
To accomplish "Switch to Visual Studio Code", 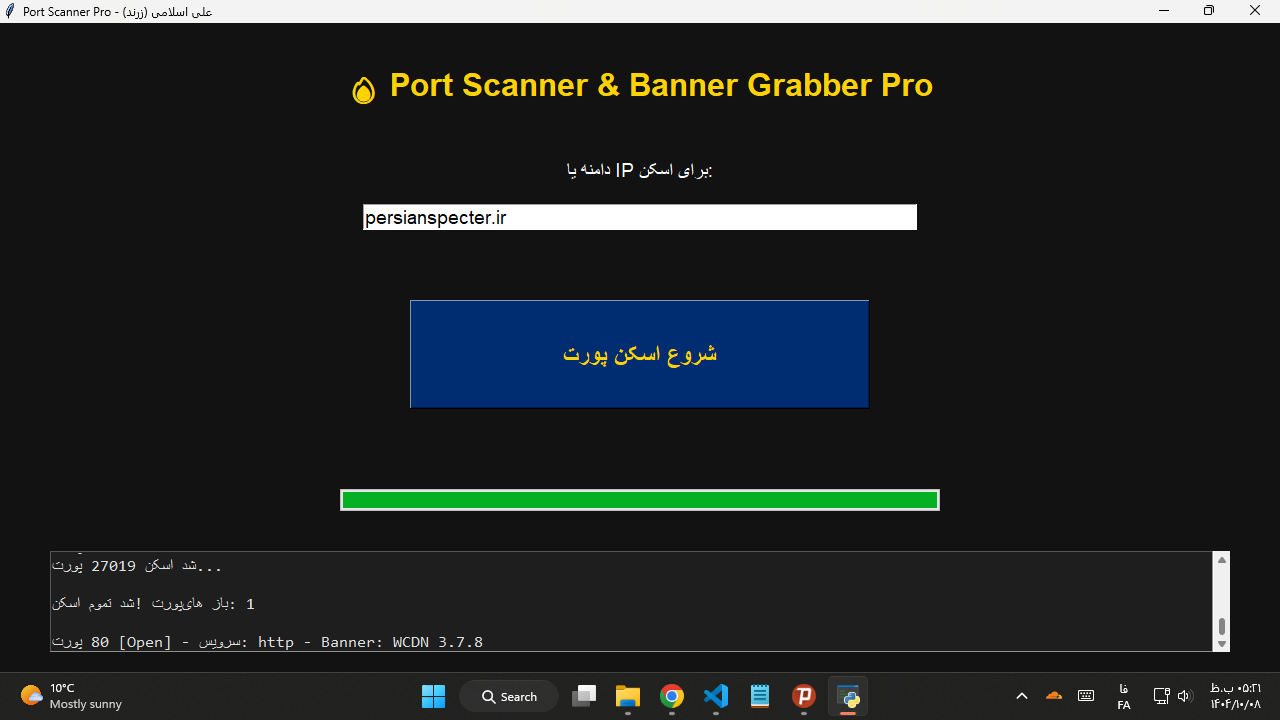I will (x=716, y=696).
